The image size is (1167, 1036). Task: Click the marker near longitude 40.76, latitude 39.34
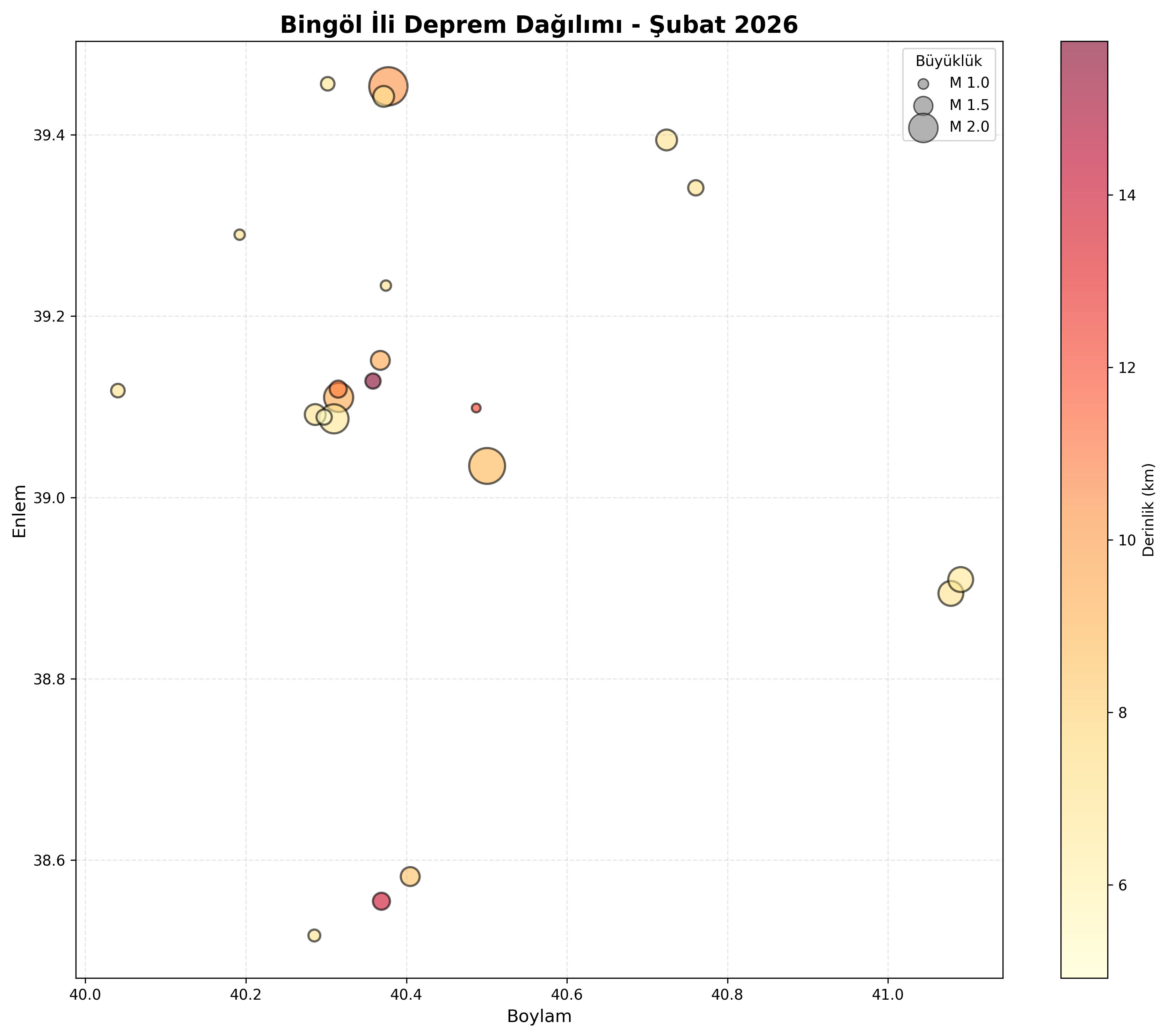coord(695,188)
